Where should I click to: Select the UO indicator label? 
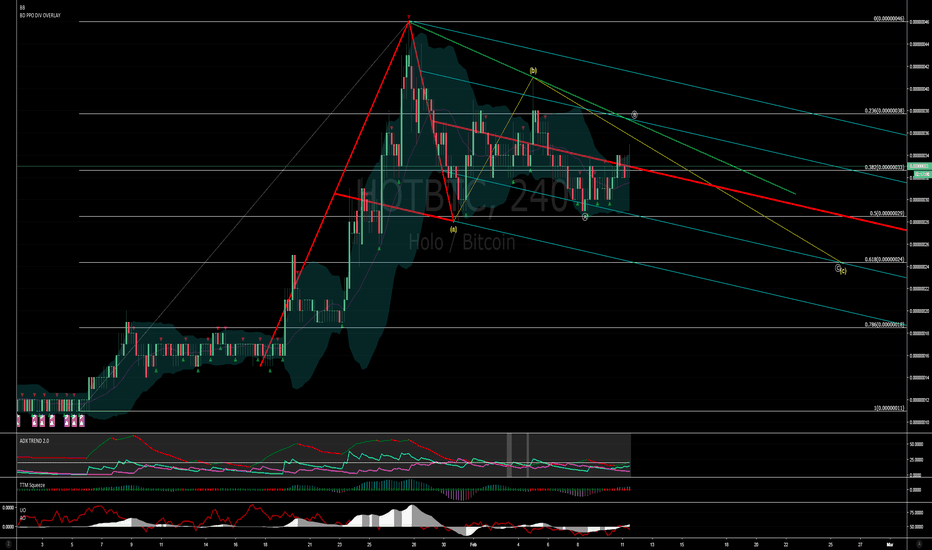tap(23, 511)
